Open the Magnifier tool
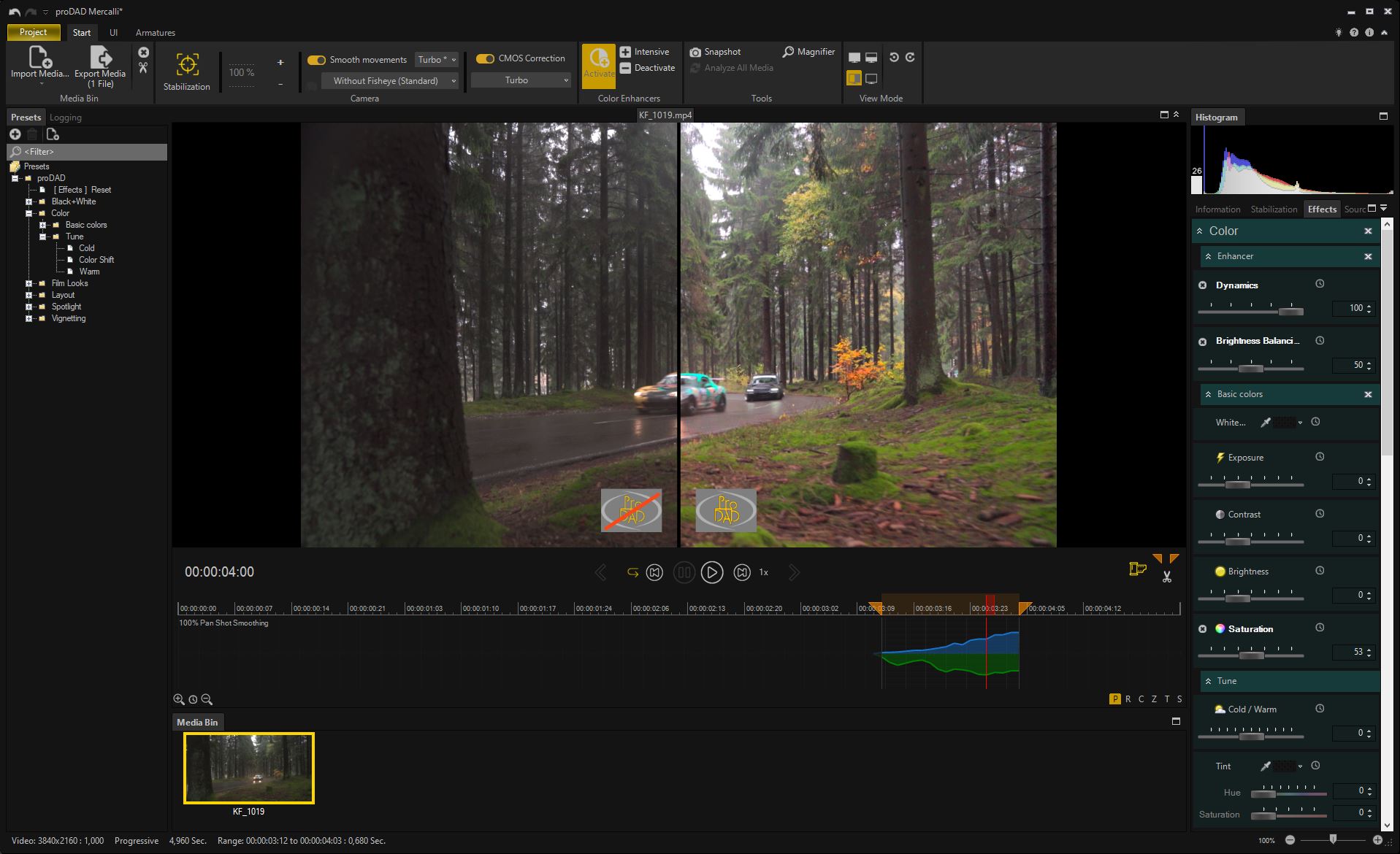Screen dimensions: 1400x854 tap(808, 52)
